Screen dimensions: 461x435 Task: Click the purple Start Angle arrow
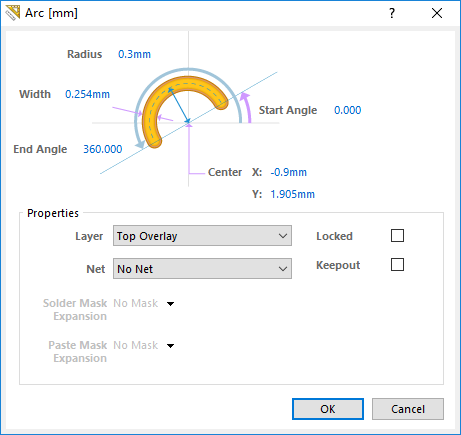pos(246,108)
